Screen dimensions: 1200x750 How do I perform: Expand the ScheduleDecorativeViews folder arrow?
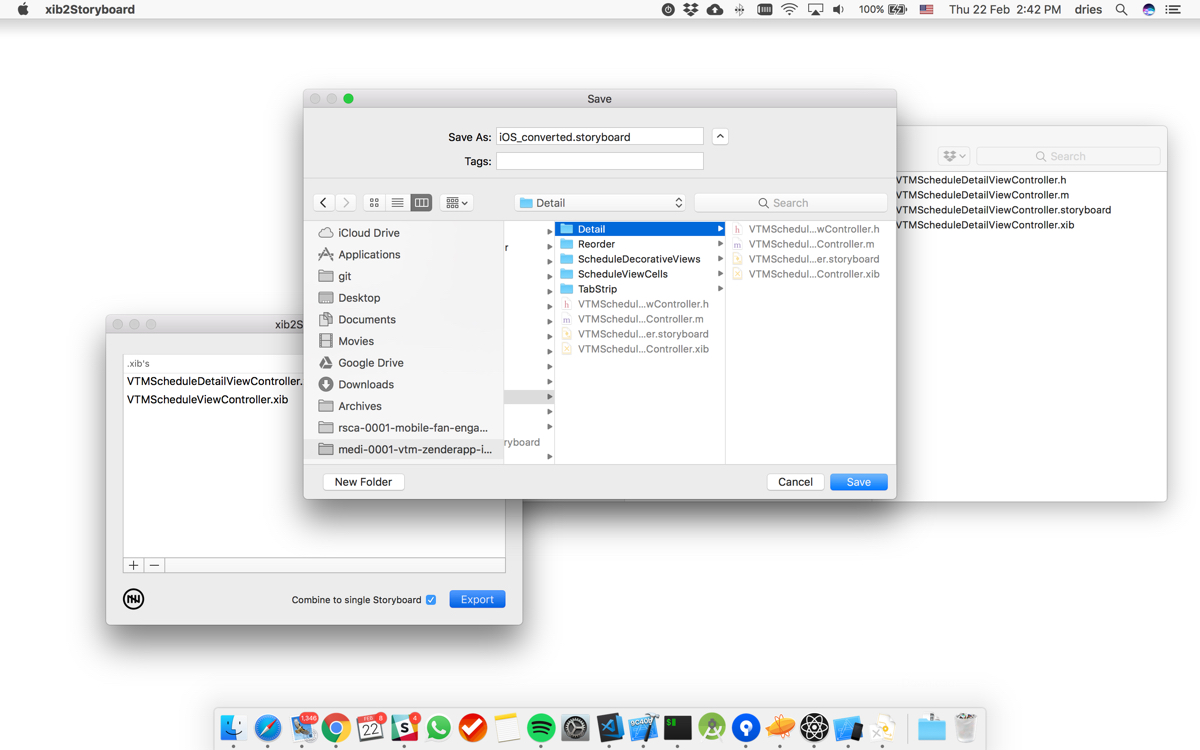point(720,259)
